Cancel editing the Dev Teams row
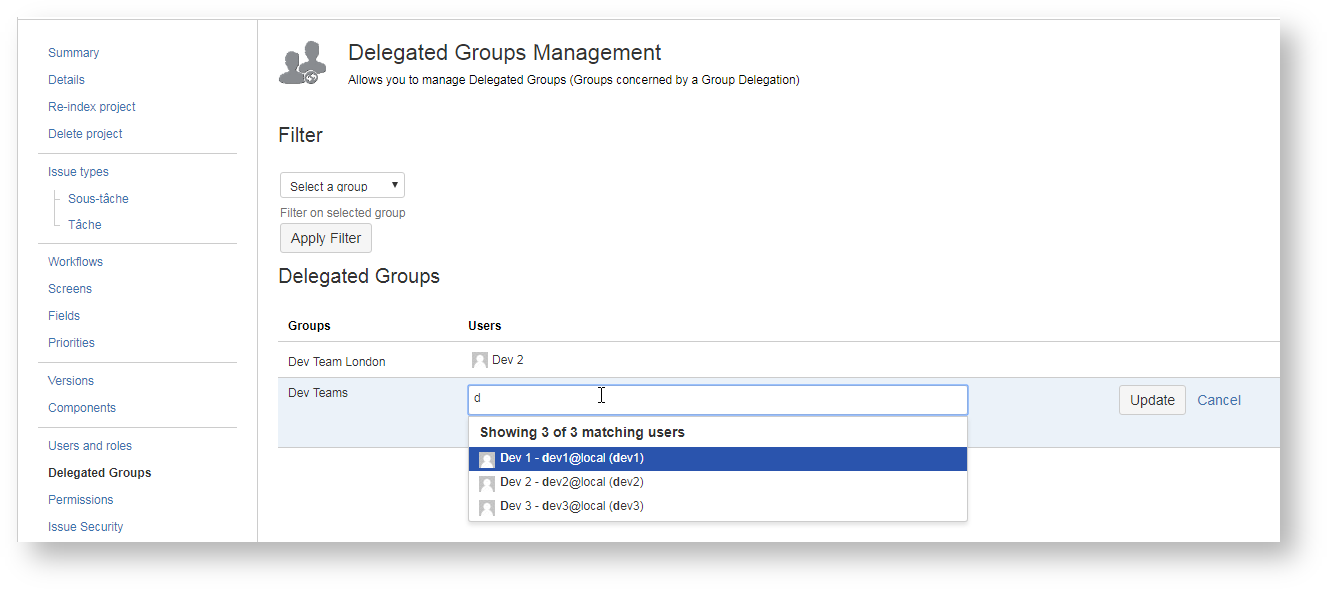 [x=1218, y=400]
